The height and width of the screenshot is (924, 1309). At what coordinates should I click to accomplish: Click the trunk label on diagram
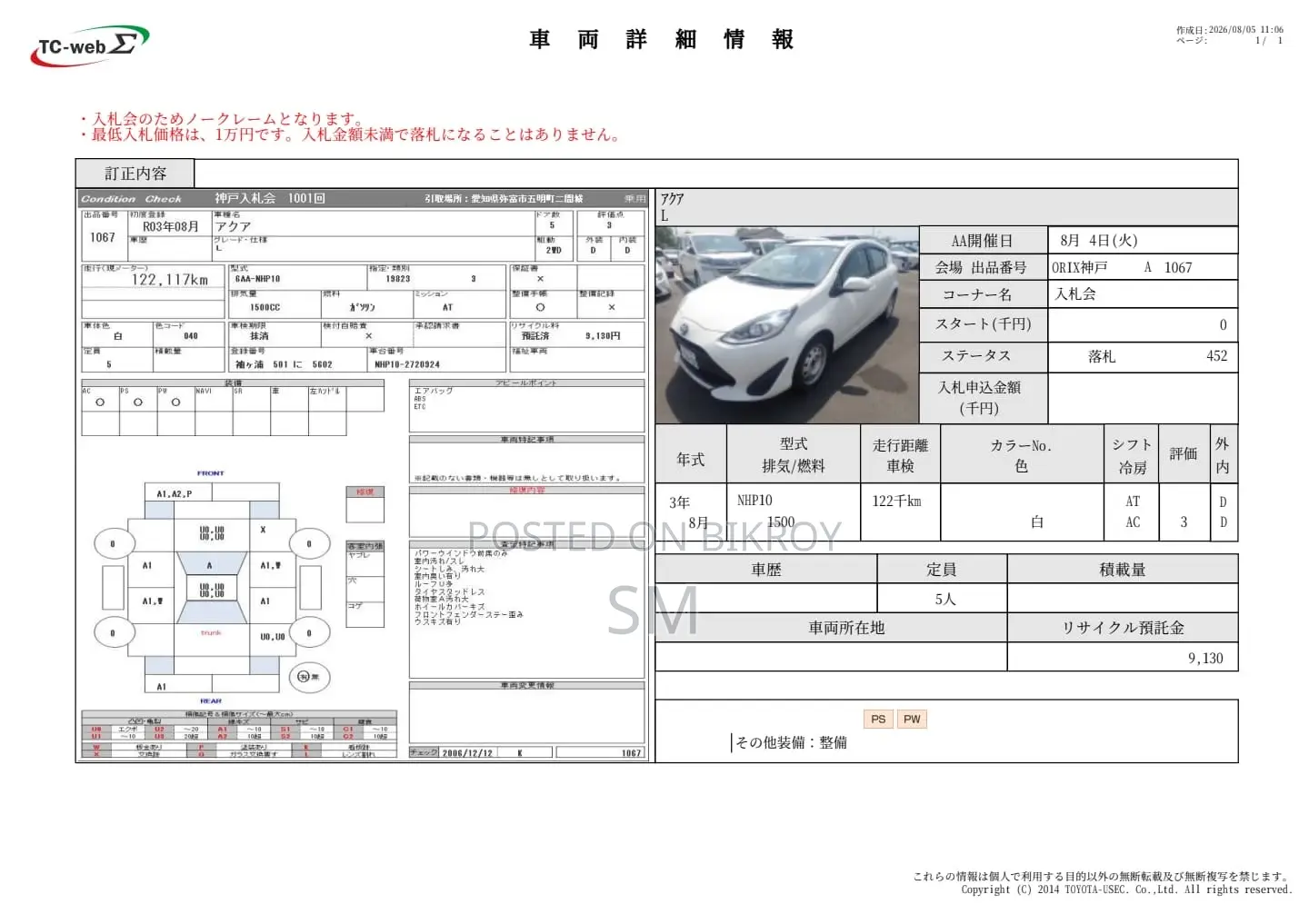[x=211, y=632]
